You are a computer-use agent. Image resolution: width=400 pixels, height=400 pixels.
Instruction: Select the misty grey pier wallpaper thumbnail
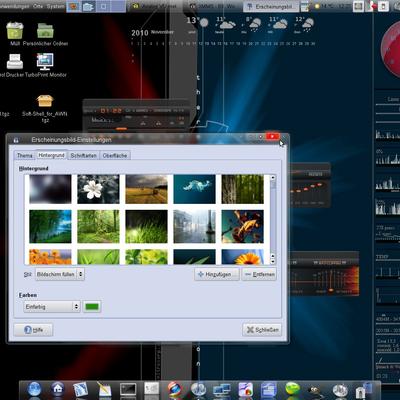coord(194,226)
